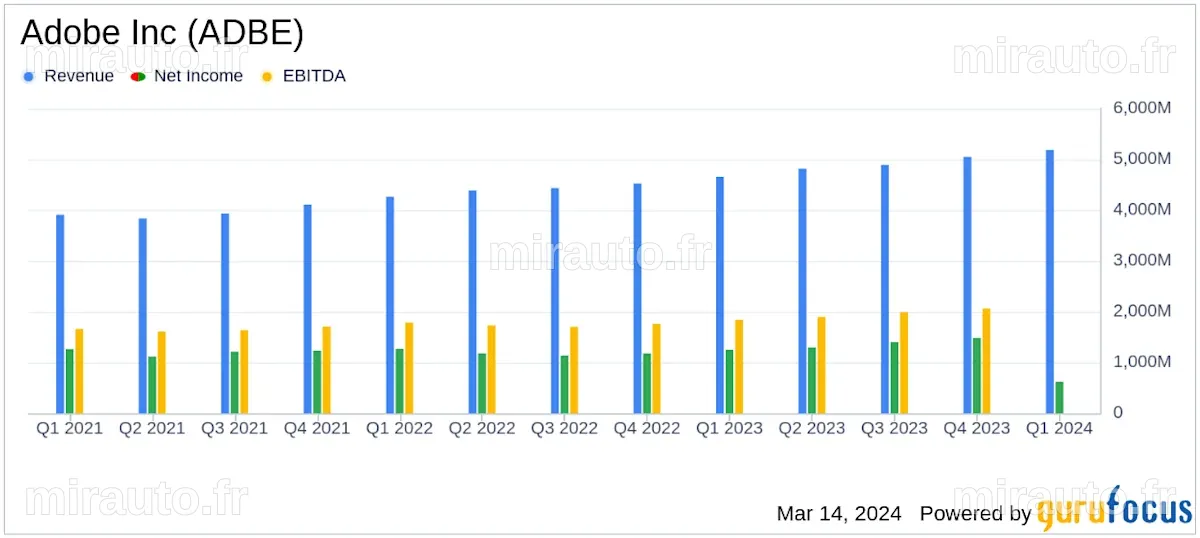1200x538 pixels.
Task: Click the Q1 2023 EBITDA bar
Action: pyautogui.click(x=739, y=366)
